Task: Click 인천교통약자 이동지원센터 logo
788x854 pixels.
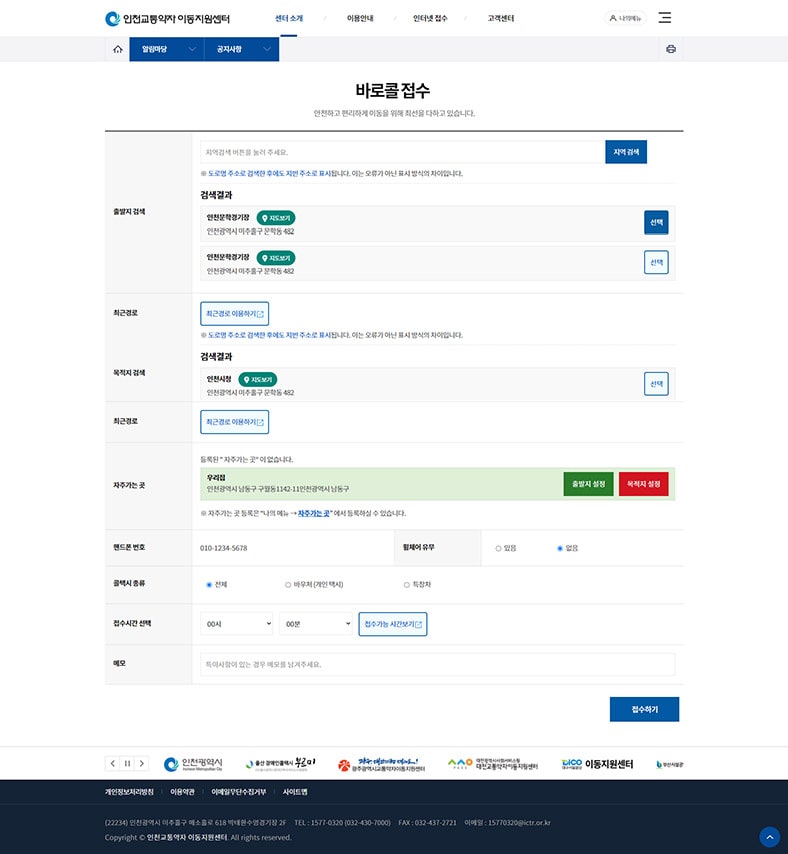Action: [x=167, y=18]
